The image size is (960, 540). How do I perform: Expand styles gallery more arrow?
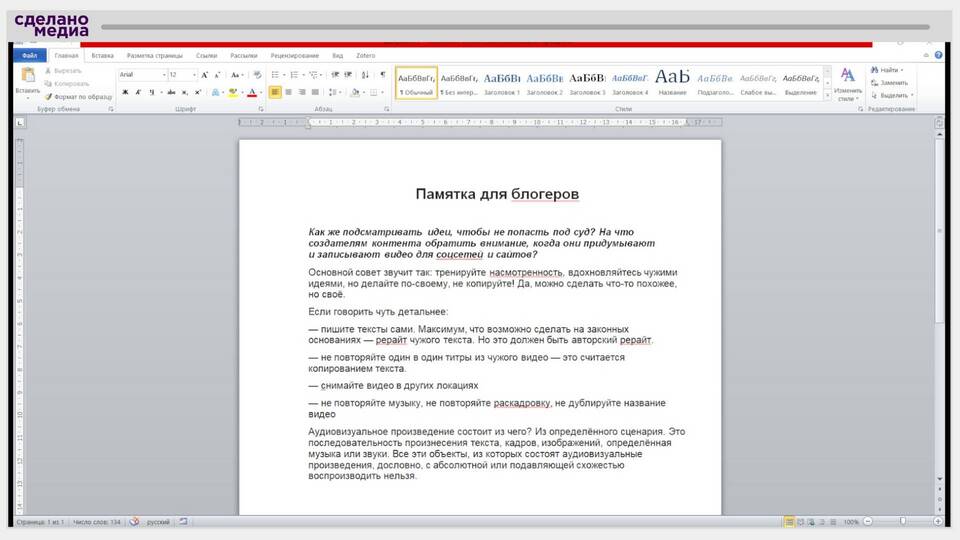click(828, 95)
